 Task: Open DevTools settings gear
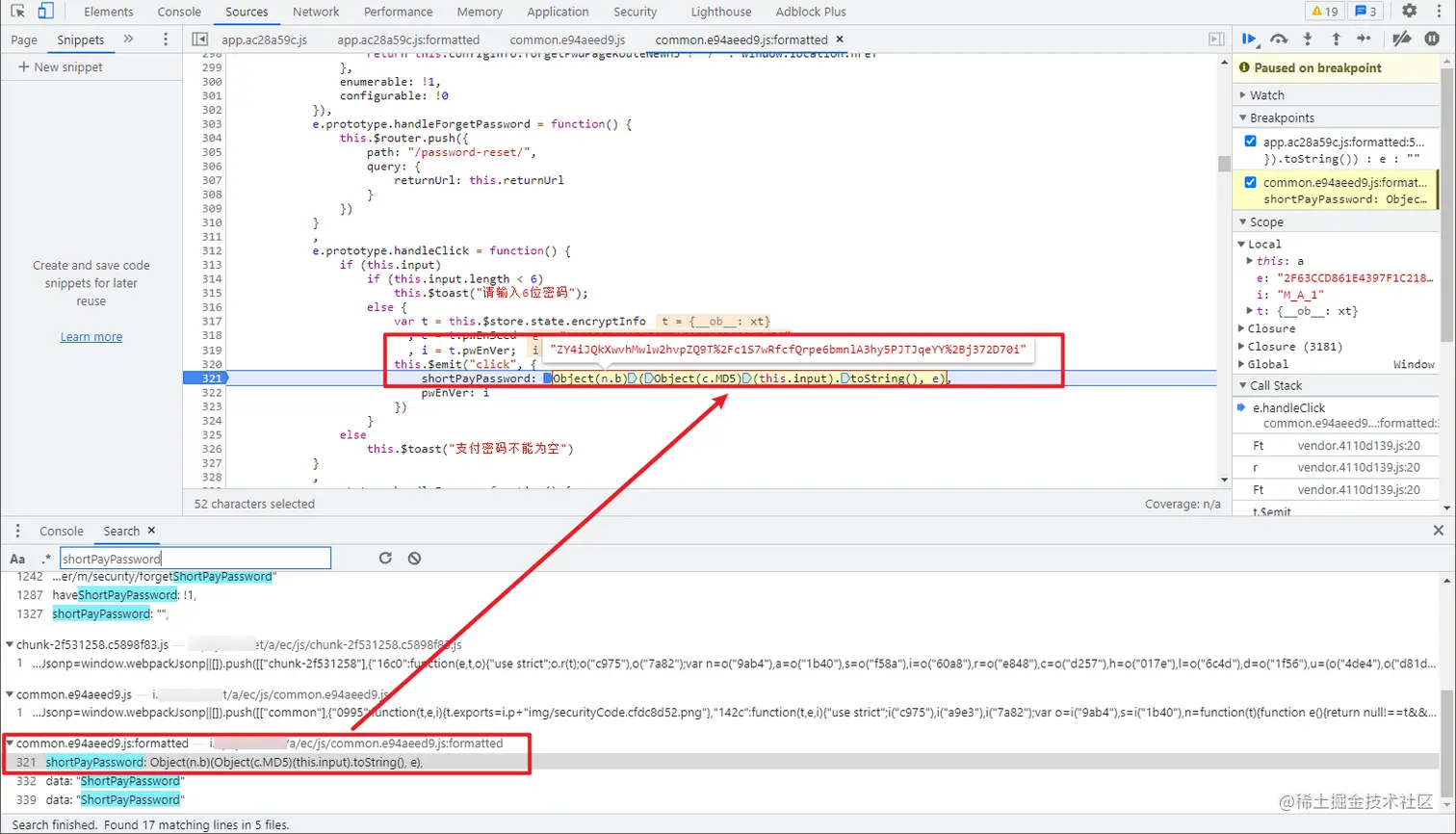pos(1409,11)
